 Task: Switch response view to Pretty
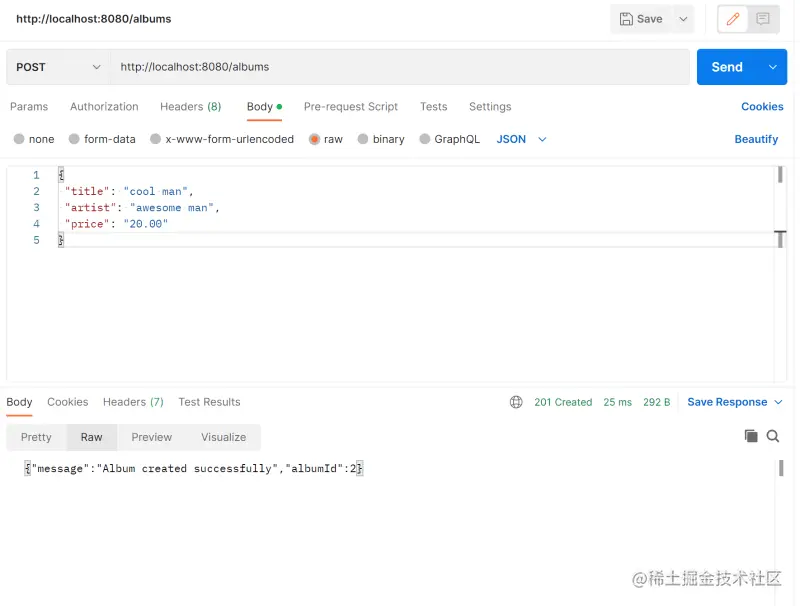(x=36, y=437)
